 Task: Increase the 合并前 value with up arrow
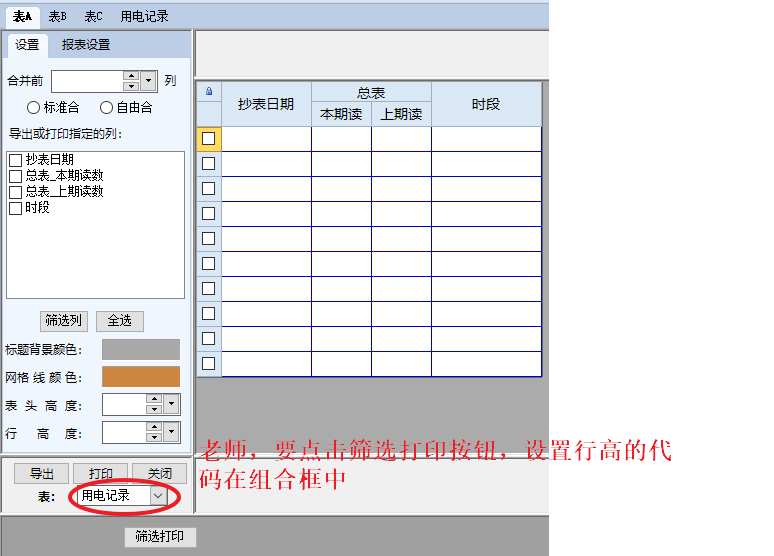[x=131, y=76]
